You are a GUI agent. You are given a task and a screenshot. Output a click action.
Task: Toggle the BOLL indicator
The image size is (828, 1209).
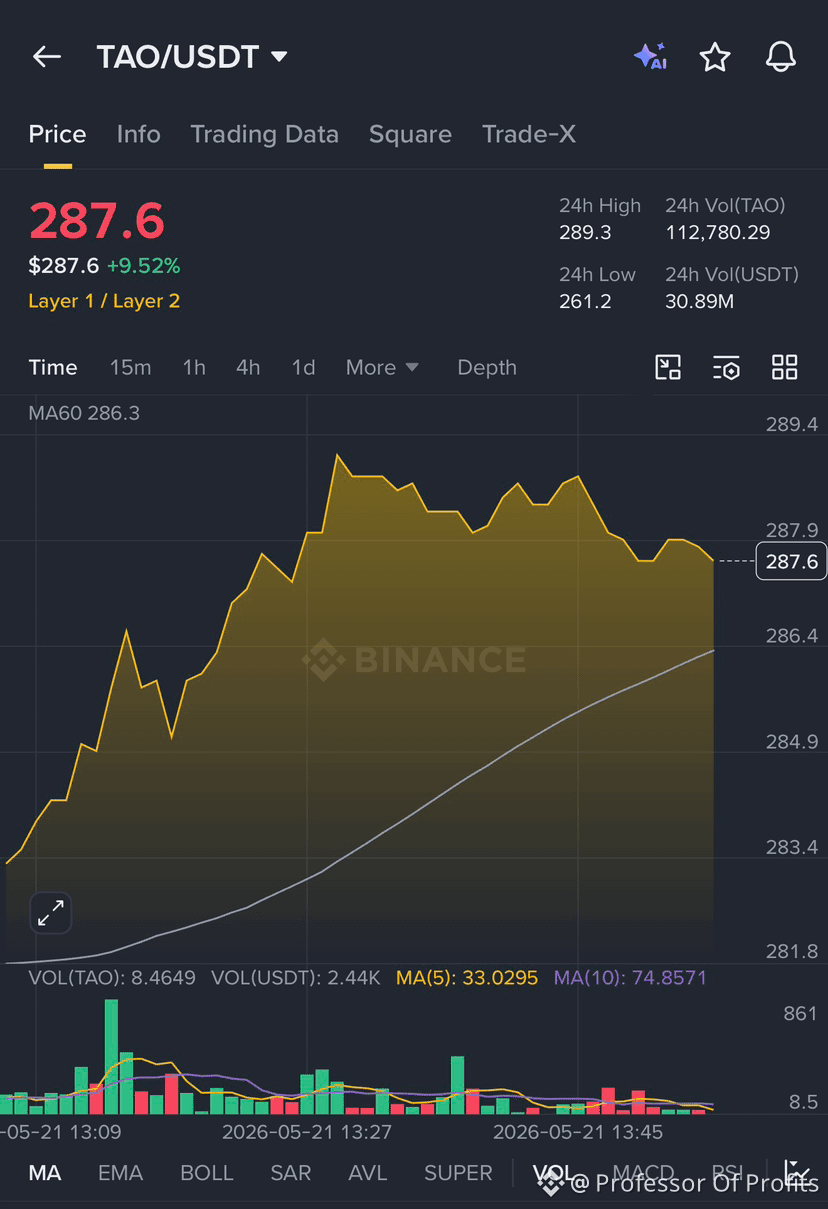[x=206, y=1172]
